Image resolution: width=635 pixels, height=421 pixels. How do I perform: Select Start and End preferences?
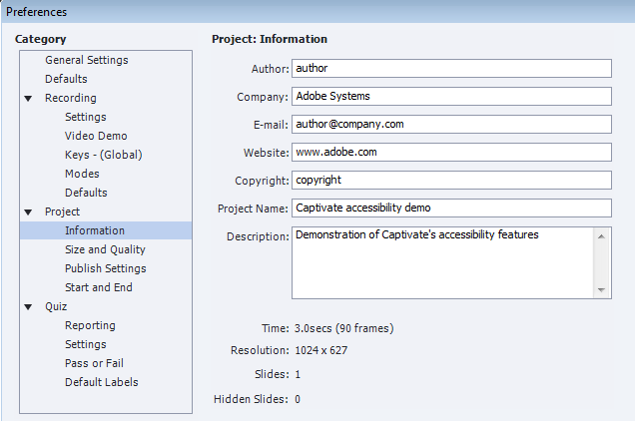click(x=98, y=288)
